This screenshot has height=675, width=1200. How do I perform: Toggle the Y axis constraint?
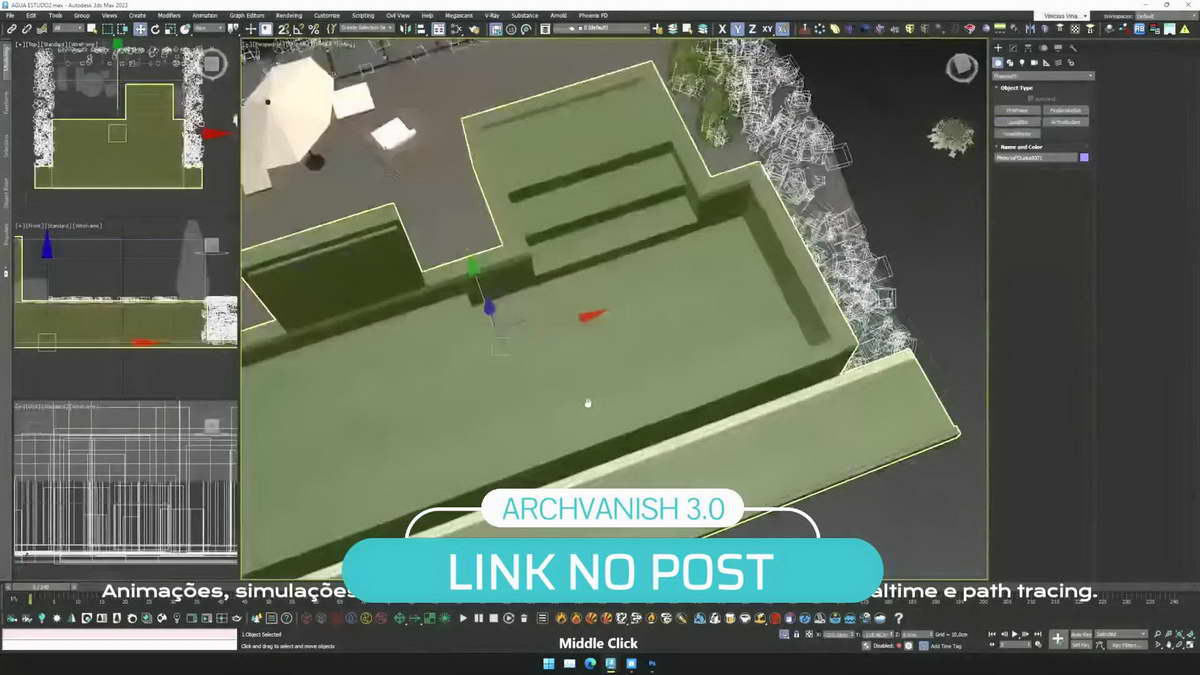click(x=737, y=30)
